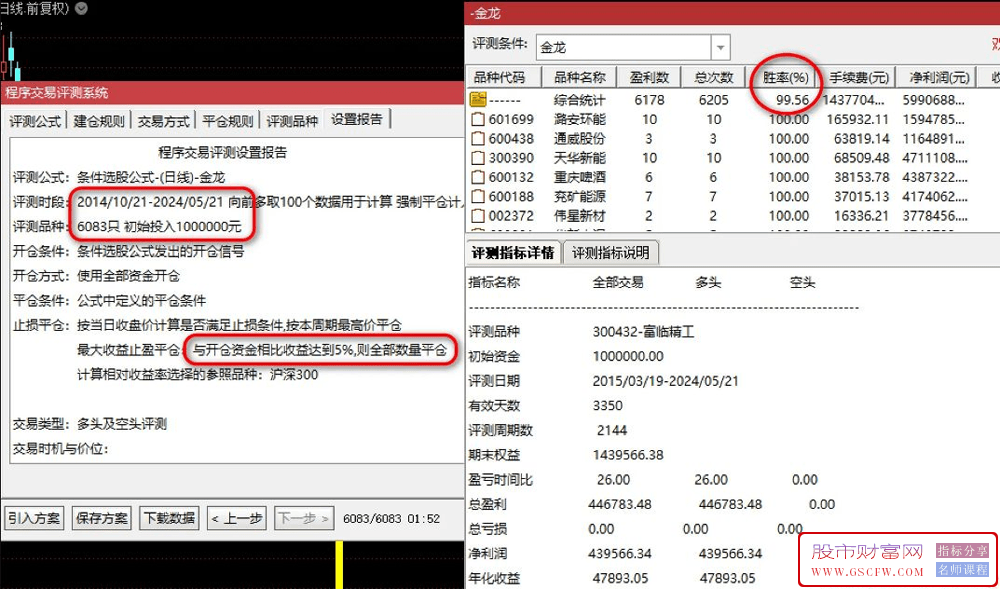Screen dimensions: 1000x589
Task: Sort by the 盈利数 column header
Action: (649, 77)
